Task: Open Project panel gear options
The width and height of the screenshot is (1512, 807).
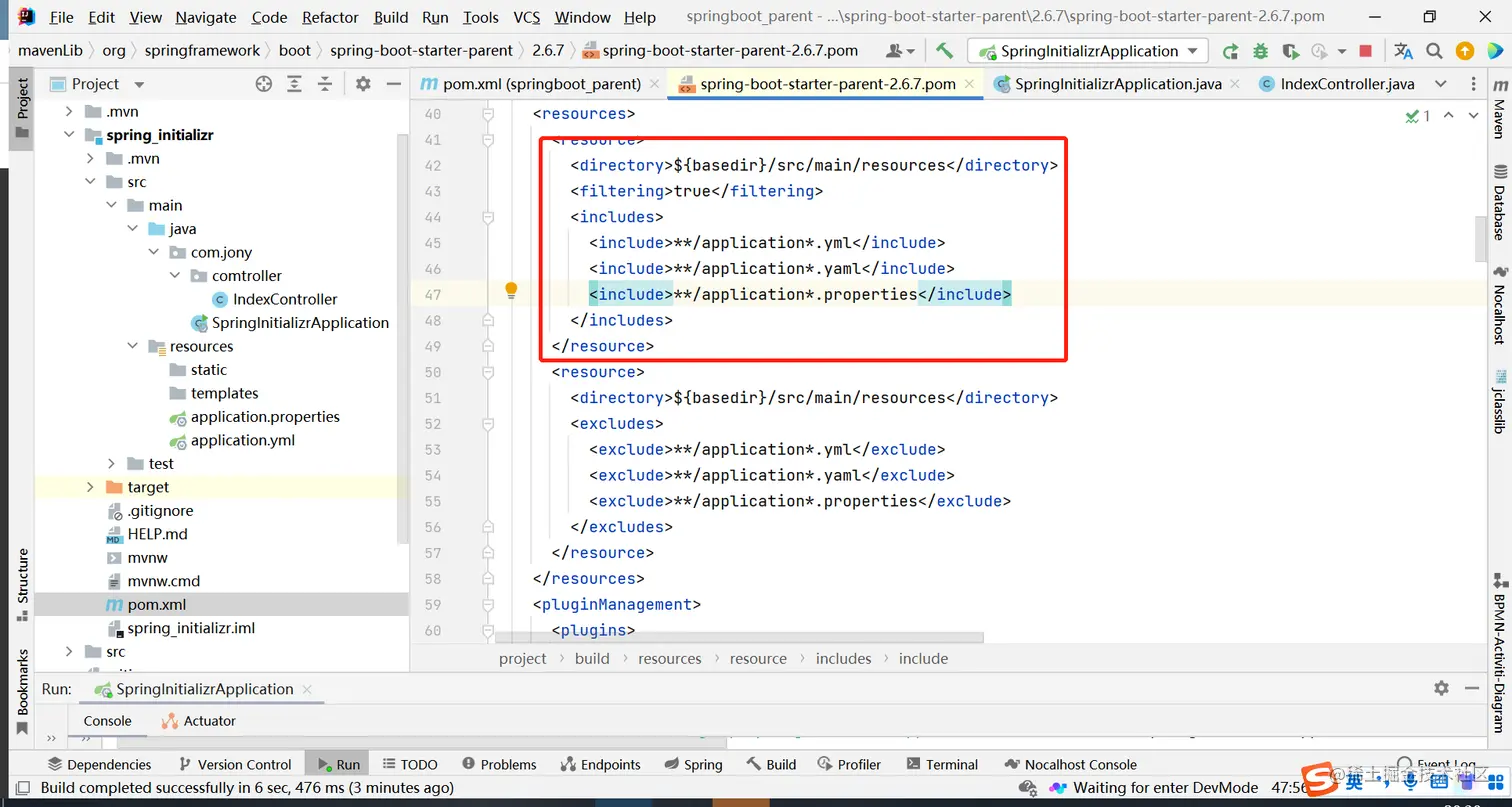Action: [363, 84]
